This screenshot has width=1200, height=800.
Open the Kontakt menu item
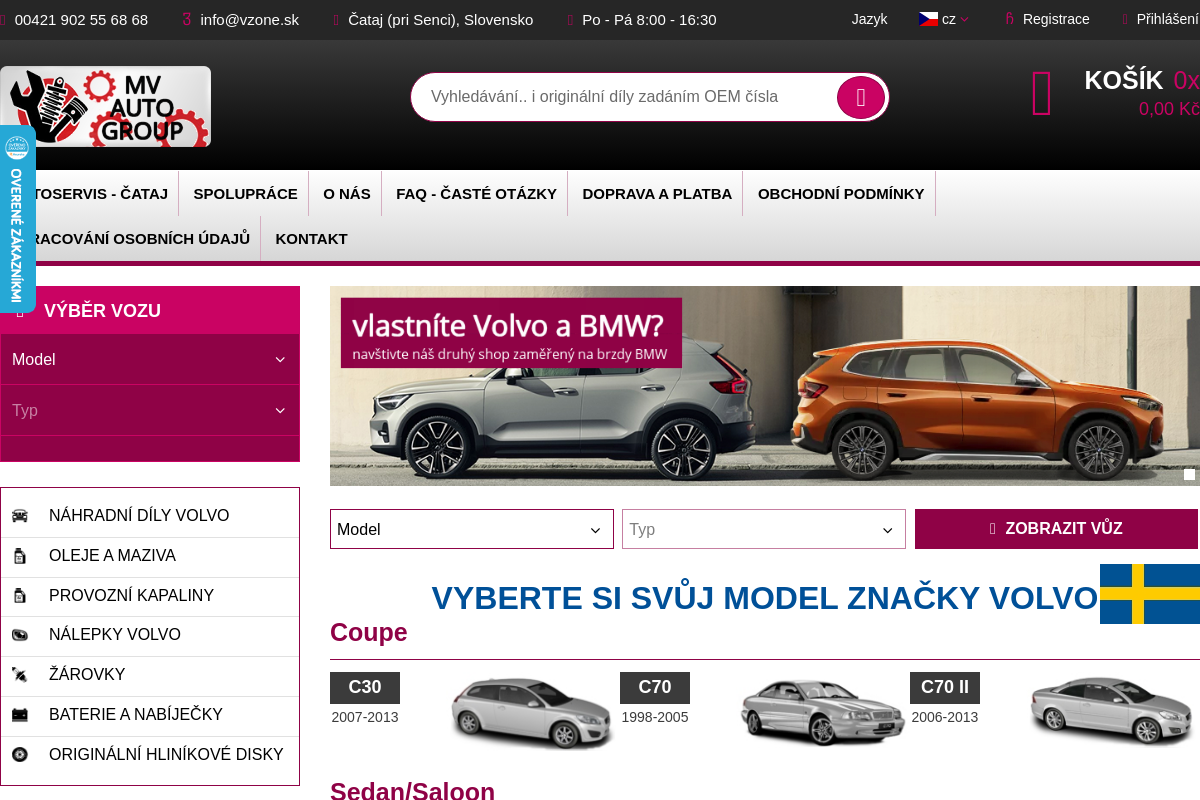pos(311,239)
